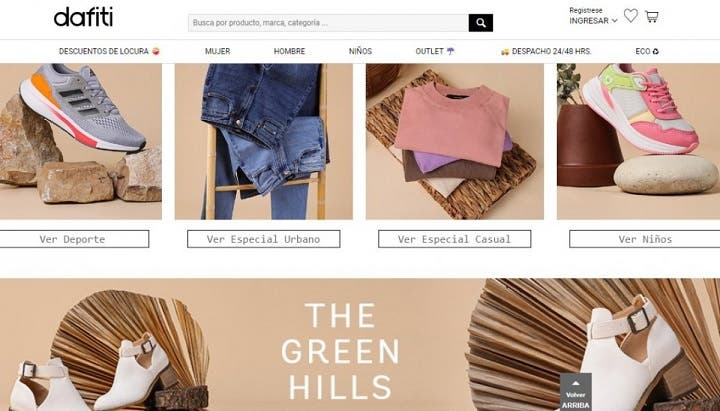Open the HOMBRE menu

(x=289, y=51)
